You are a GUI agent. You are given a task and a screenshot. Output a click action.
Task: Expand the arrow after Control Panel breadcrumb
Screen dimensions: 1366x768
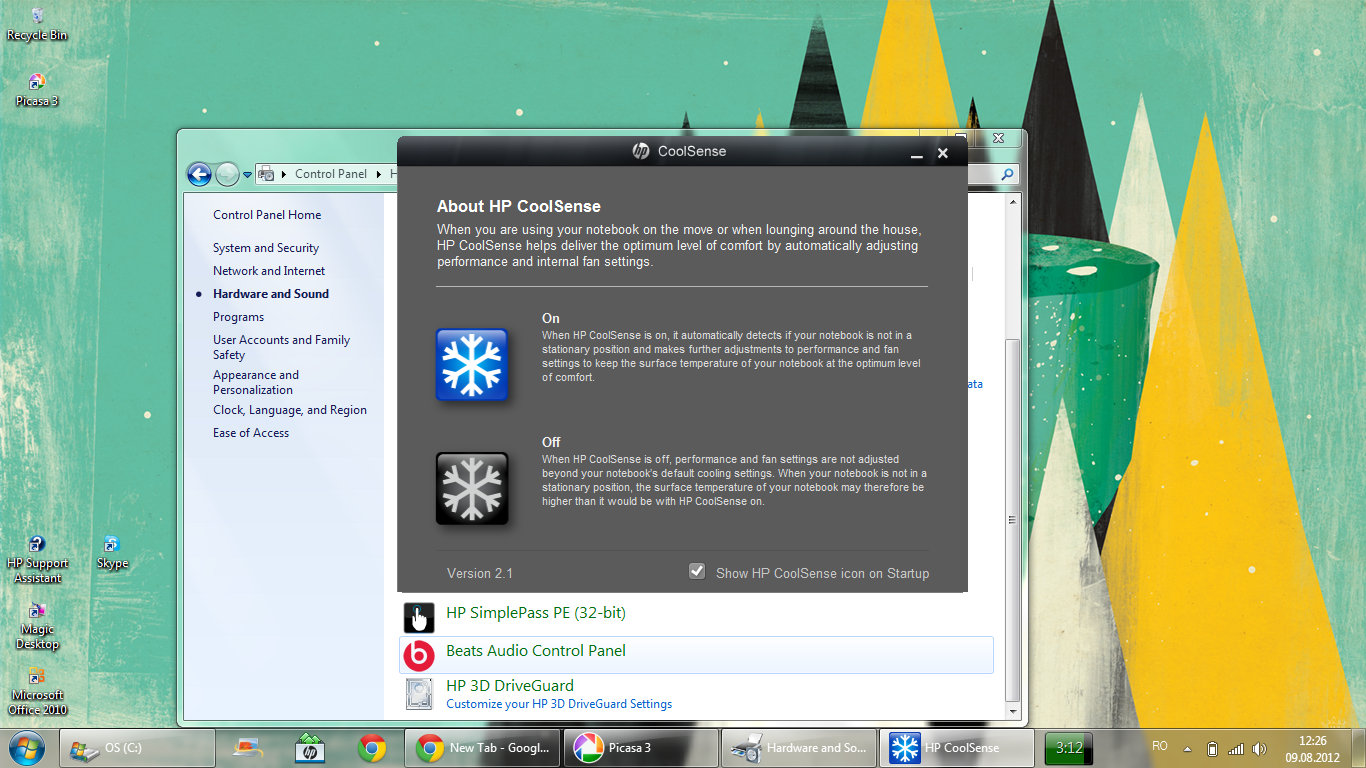(x=379, y=174)
